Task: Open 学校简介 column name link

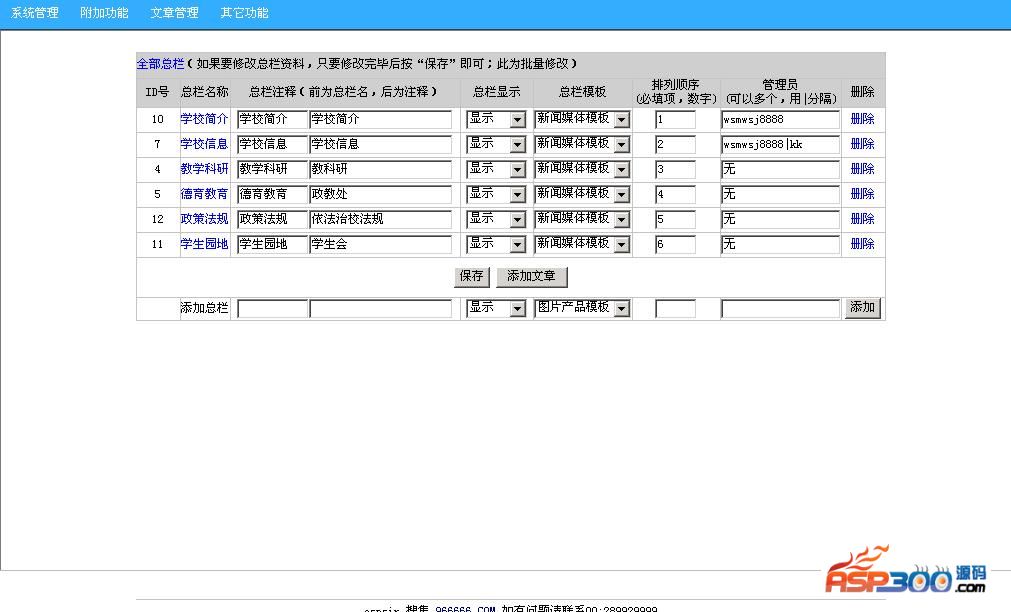Action: tap(204, 119)
